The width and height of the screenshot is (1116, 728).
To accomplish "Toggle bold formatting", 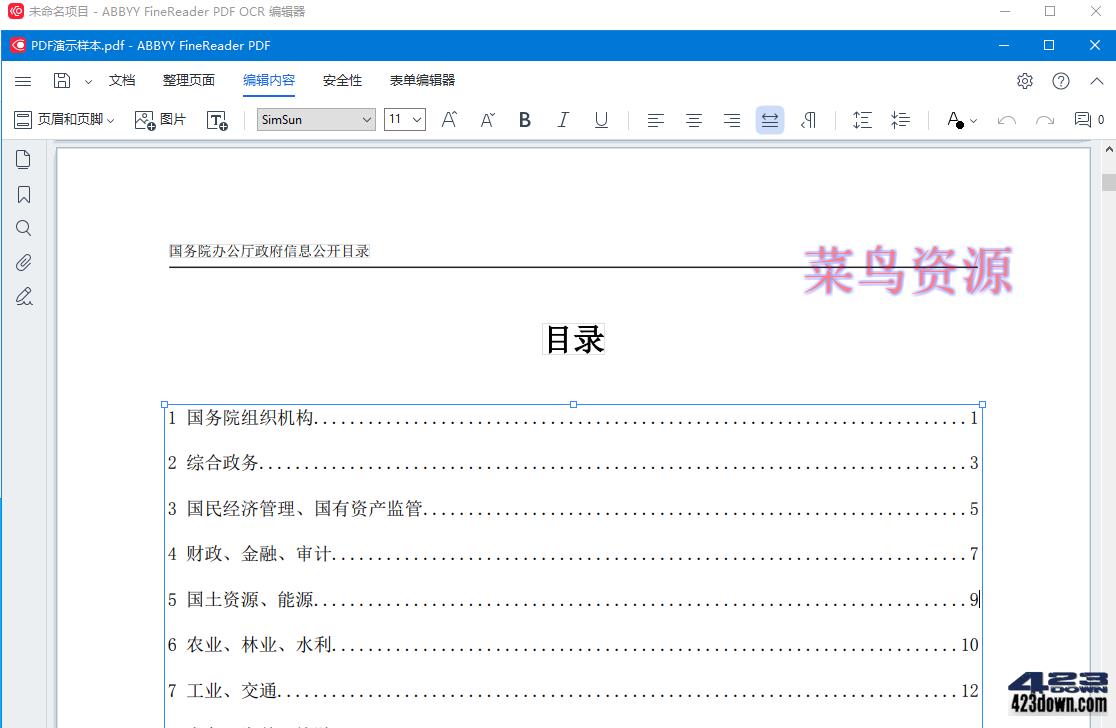I will 524,119.
